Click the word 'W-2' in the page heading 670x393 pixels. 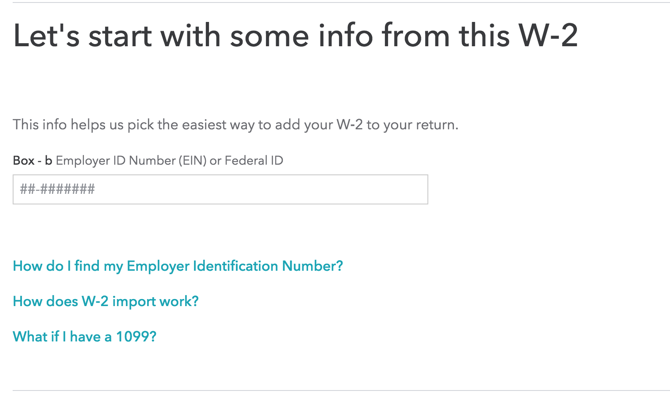coord(548,35)
